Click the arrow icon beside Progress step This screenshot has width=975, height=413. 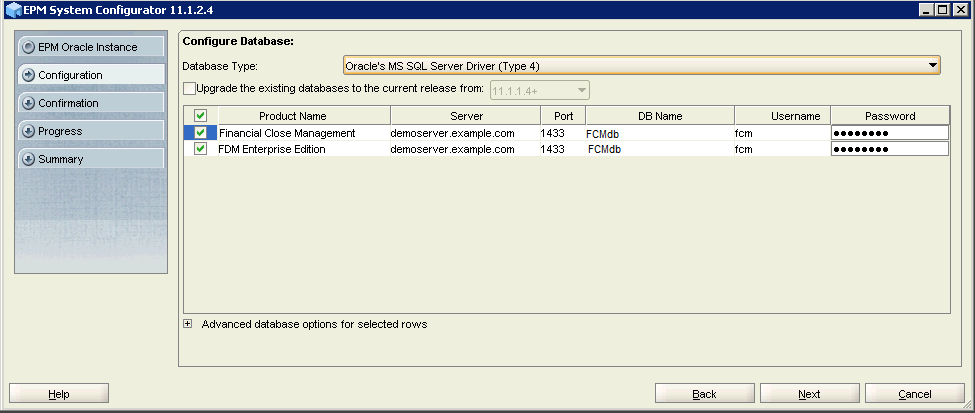pyautogui.click(x=28, y=131)
